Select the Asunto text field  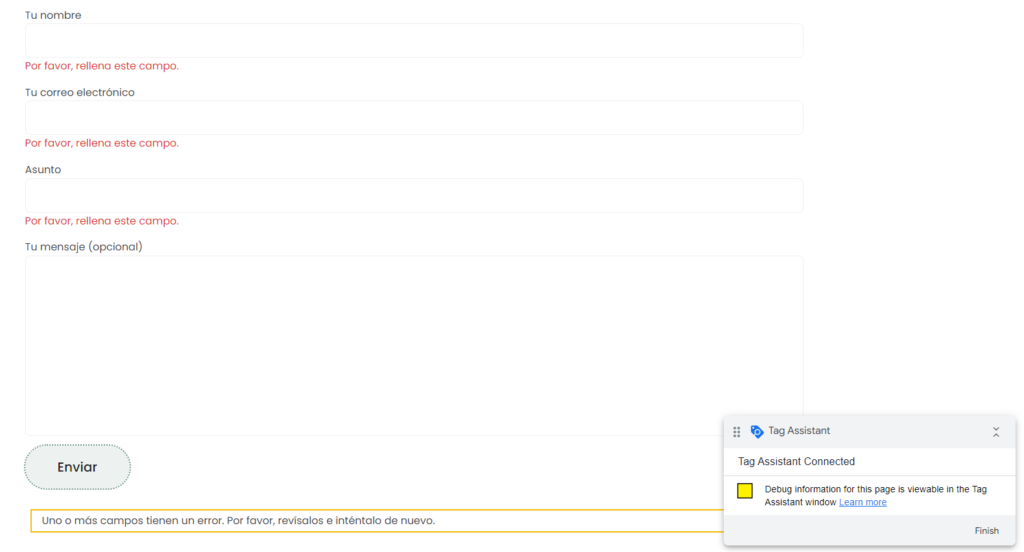click(x=414, y=195)
